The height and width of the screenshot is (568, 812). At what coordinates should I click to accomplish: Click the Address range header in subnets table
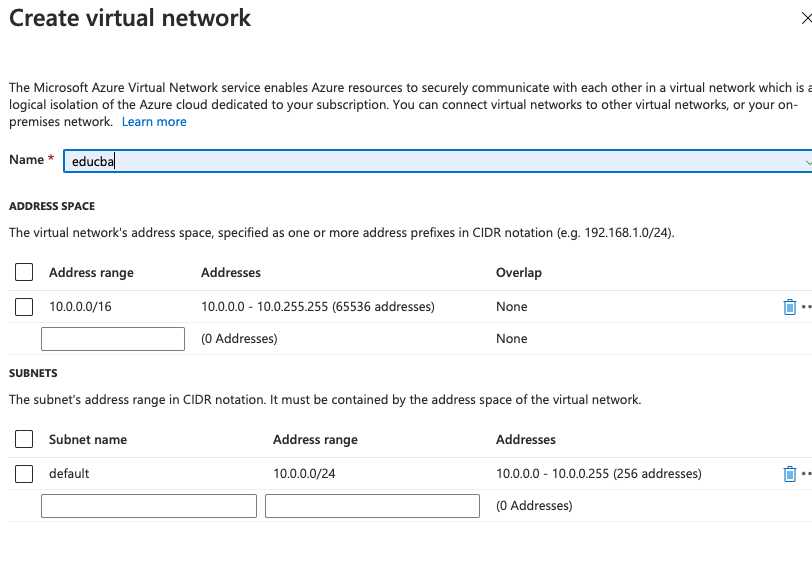(315, 440)
